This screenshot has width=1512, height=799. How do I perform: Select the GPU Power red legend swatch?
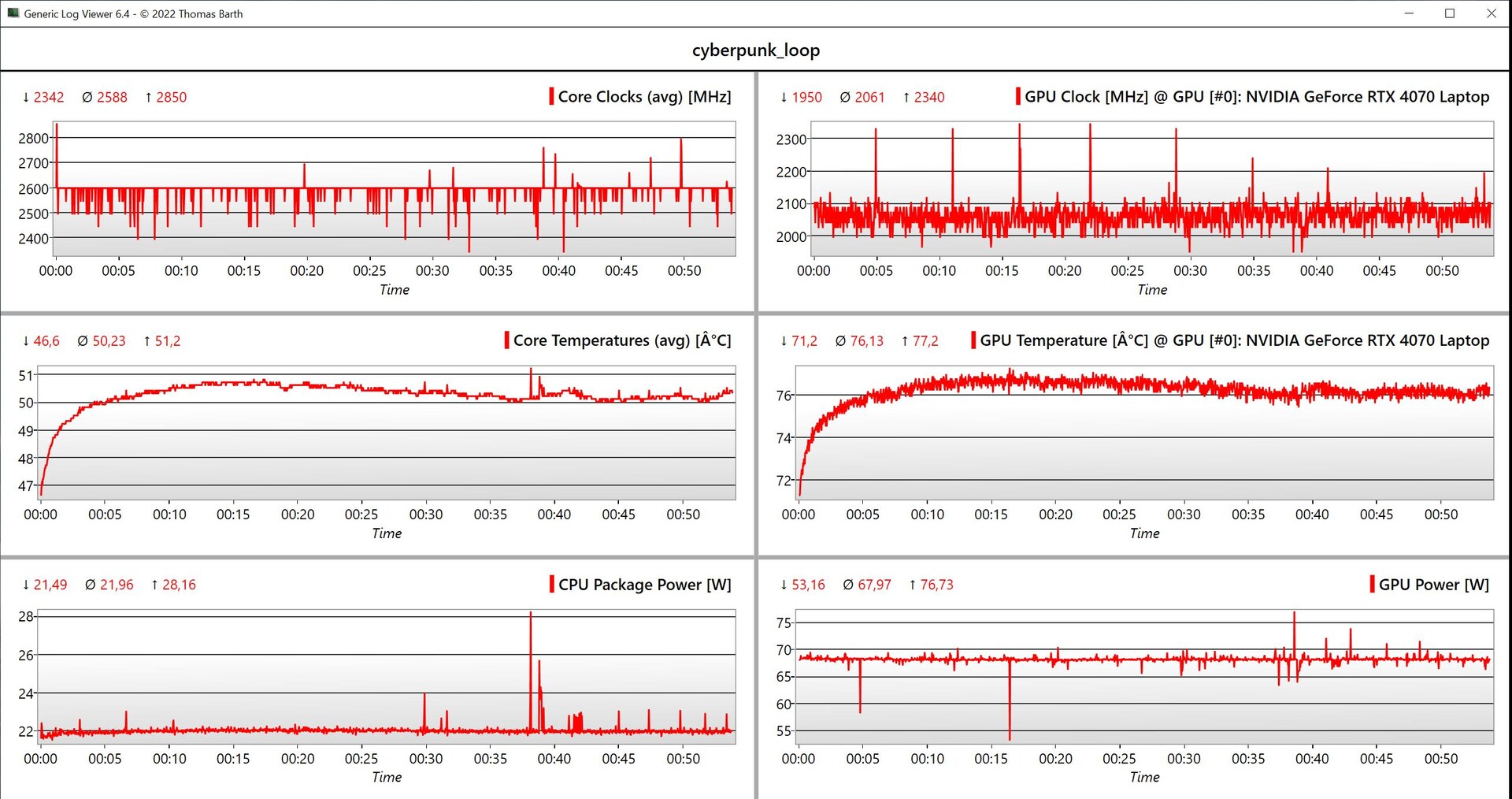tap(1372, 585)
